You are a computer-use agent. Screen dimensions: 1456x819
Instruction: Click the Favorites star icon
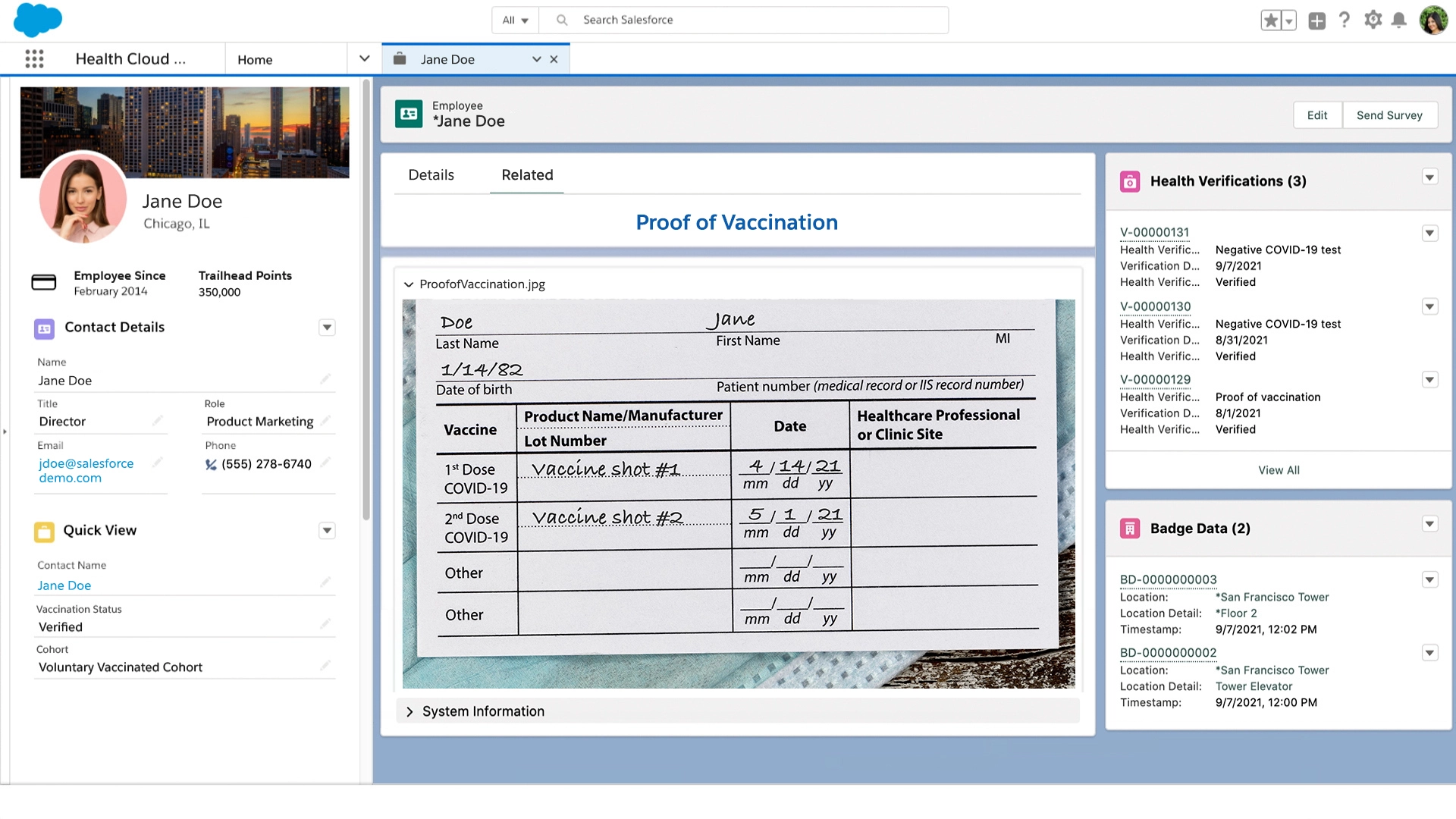point(1271,20)
